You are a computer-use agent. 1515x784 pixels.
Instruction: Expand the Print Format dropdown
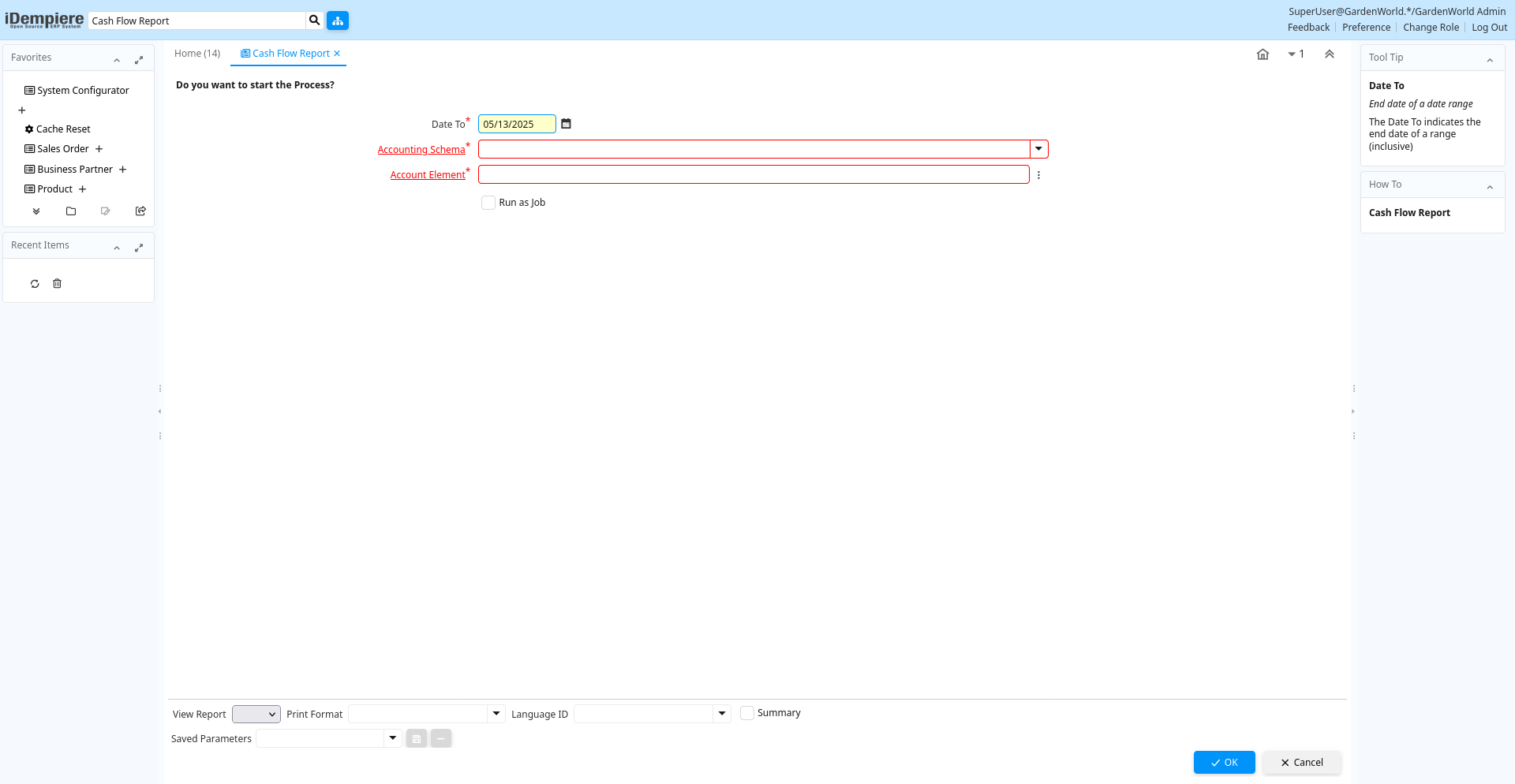(x=496, y=714)
